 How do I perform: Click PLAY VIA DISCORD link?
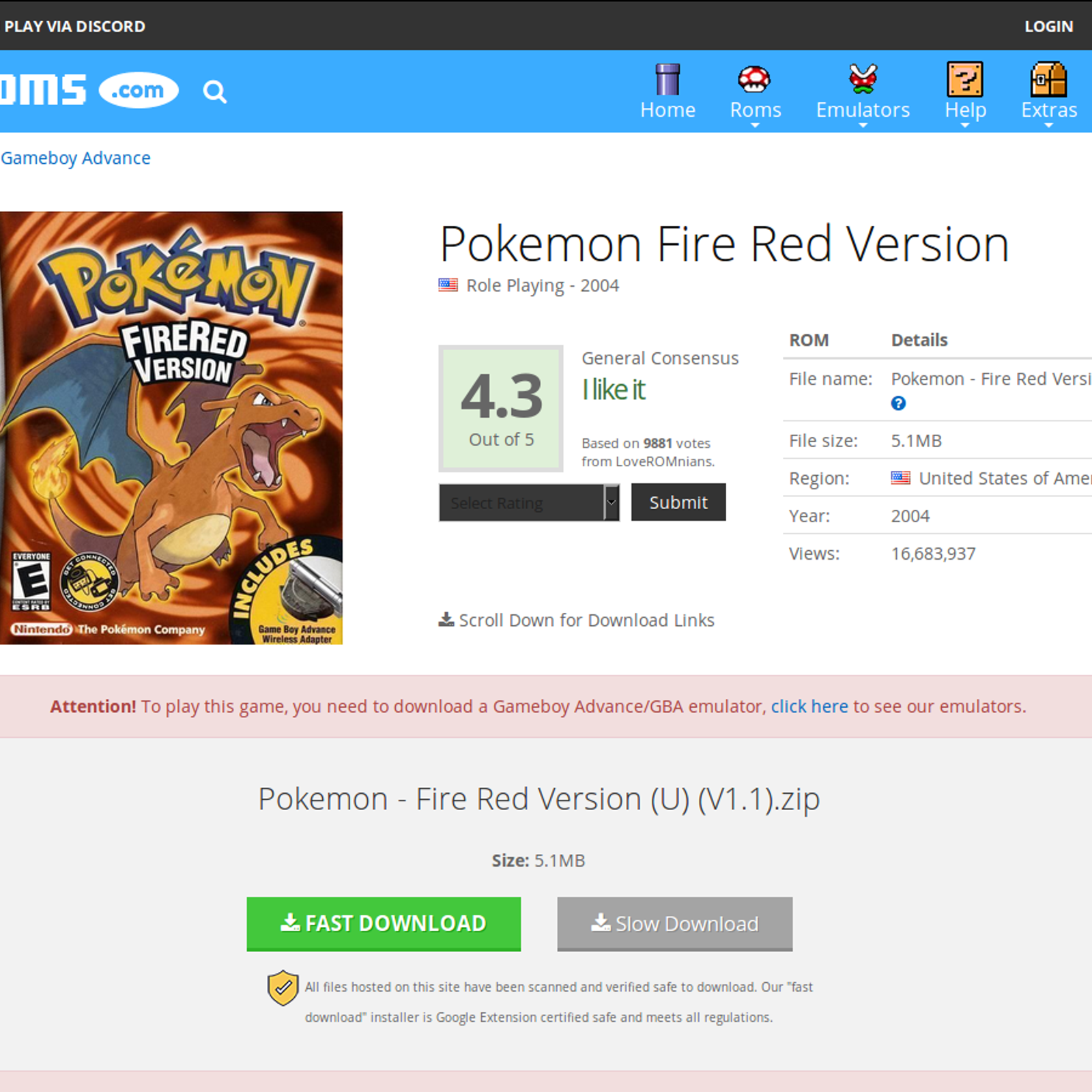[74, 27]
